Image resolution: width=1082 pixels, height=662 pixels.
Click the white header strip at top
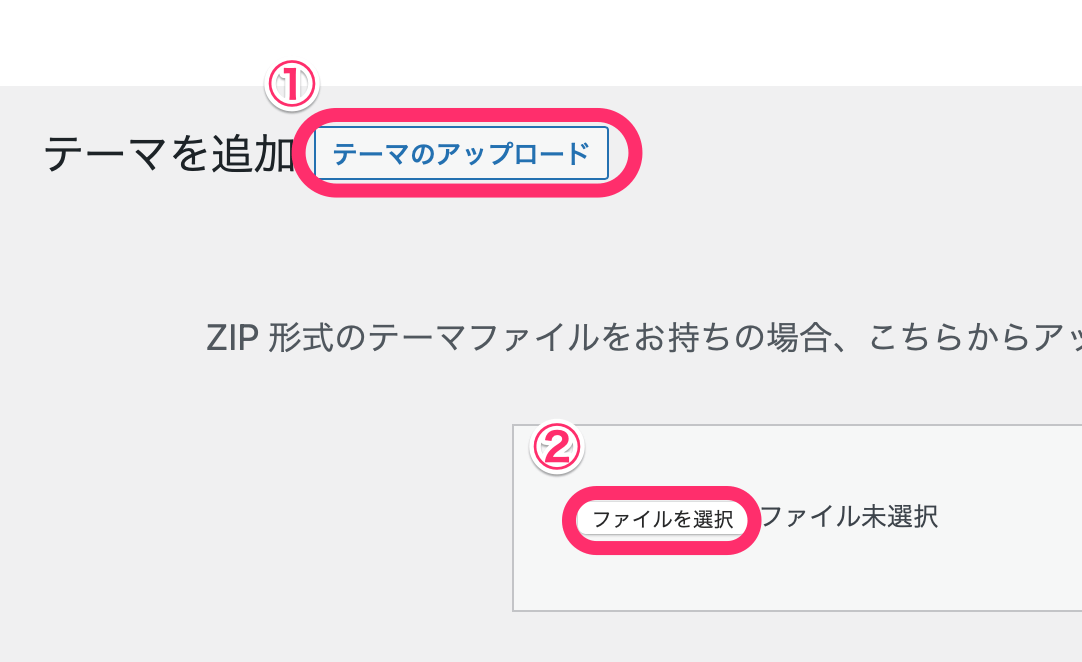pos(540,42)
